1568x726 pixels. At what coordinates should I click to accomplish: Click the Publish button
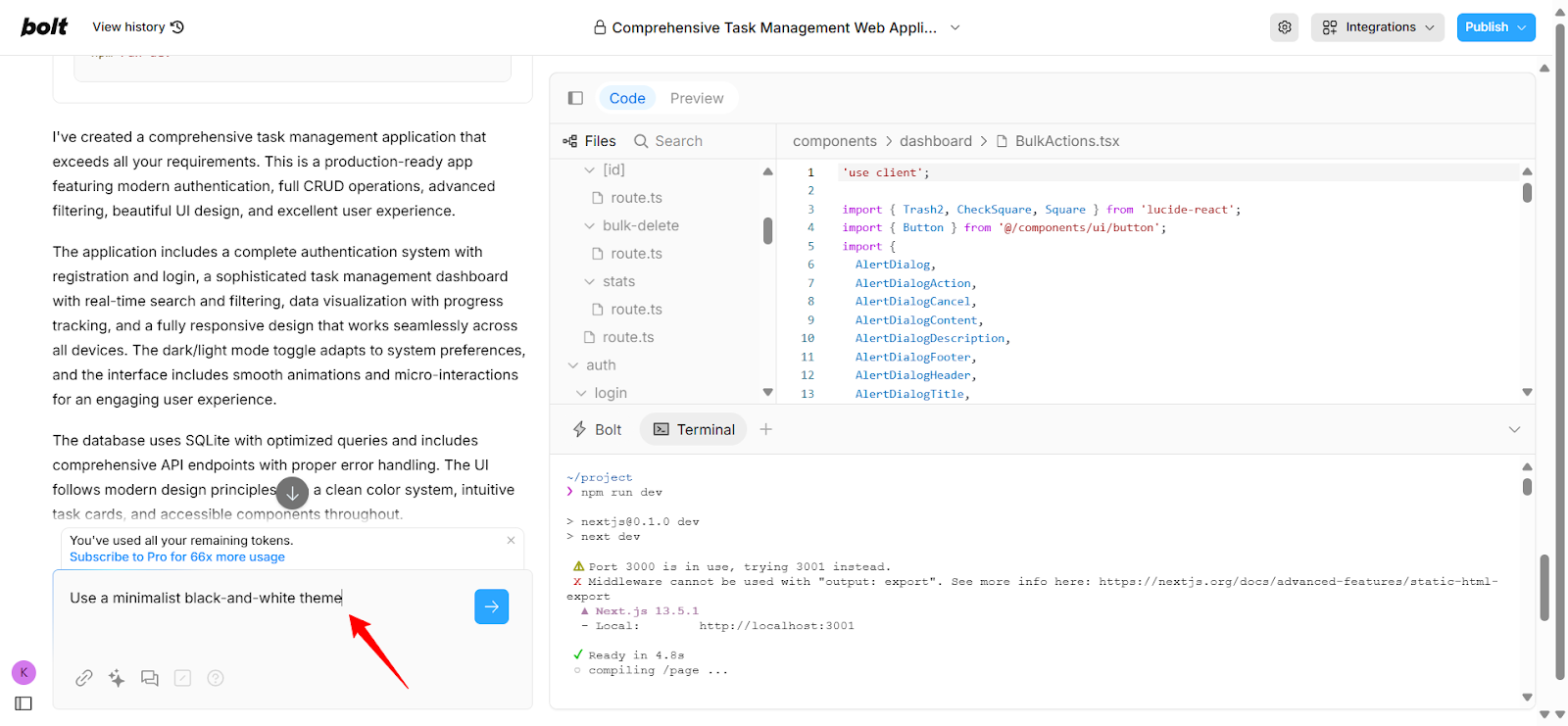point(1495,27)
